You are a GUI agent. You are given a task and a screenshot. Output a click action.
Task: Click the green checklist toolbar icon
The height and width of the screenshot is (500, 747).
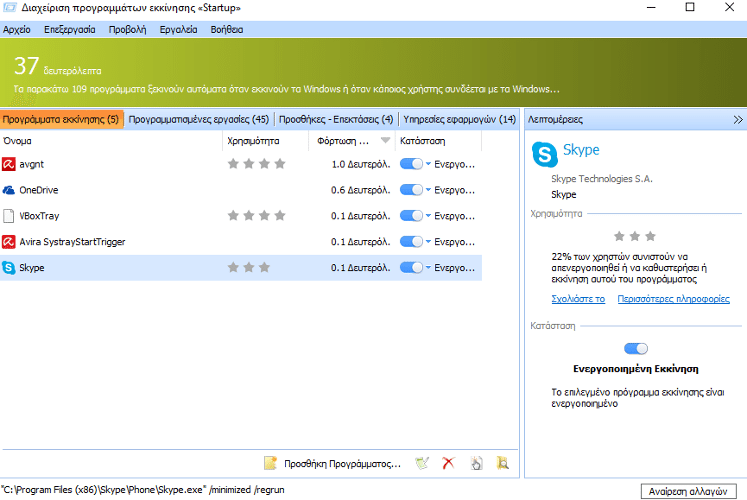(422, 463)
